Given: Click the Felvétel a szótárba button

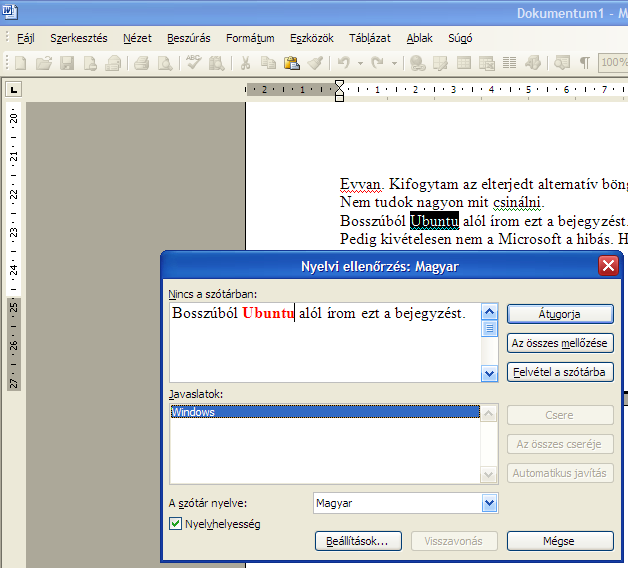Looking at the screenshot, I should click(560, 372).
